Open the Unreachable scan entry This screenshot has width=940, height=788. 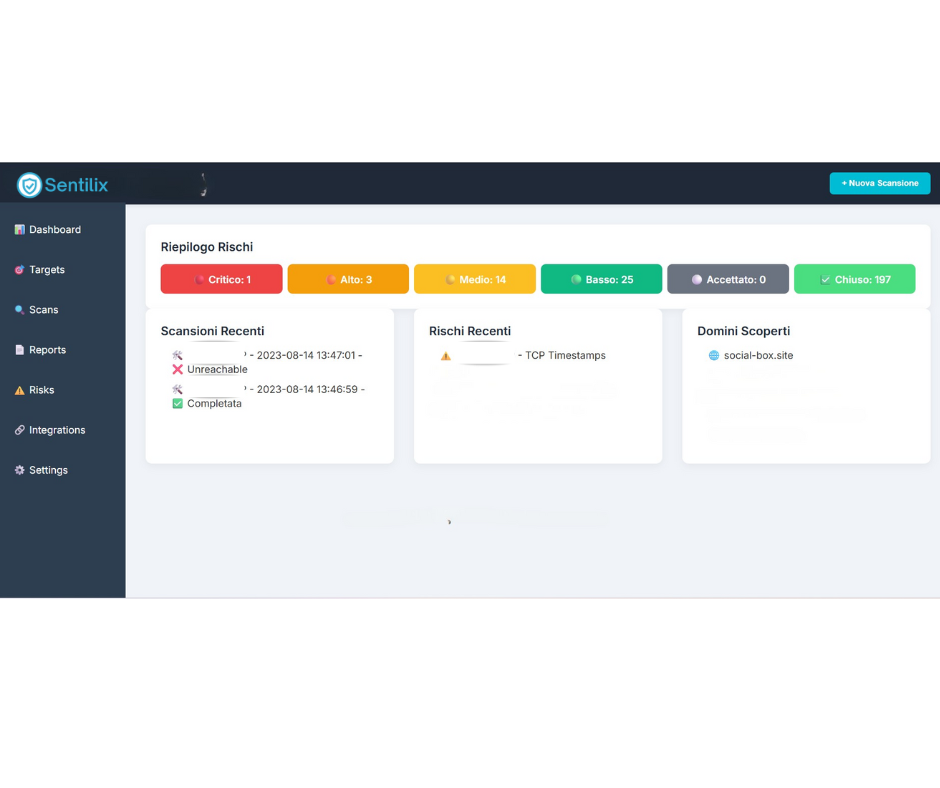(217, 369)
